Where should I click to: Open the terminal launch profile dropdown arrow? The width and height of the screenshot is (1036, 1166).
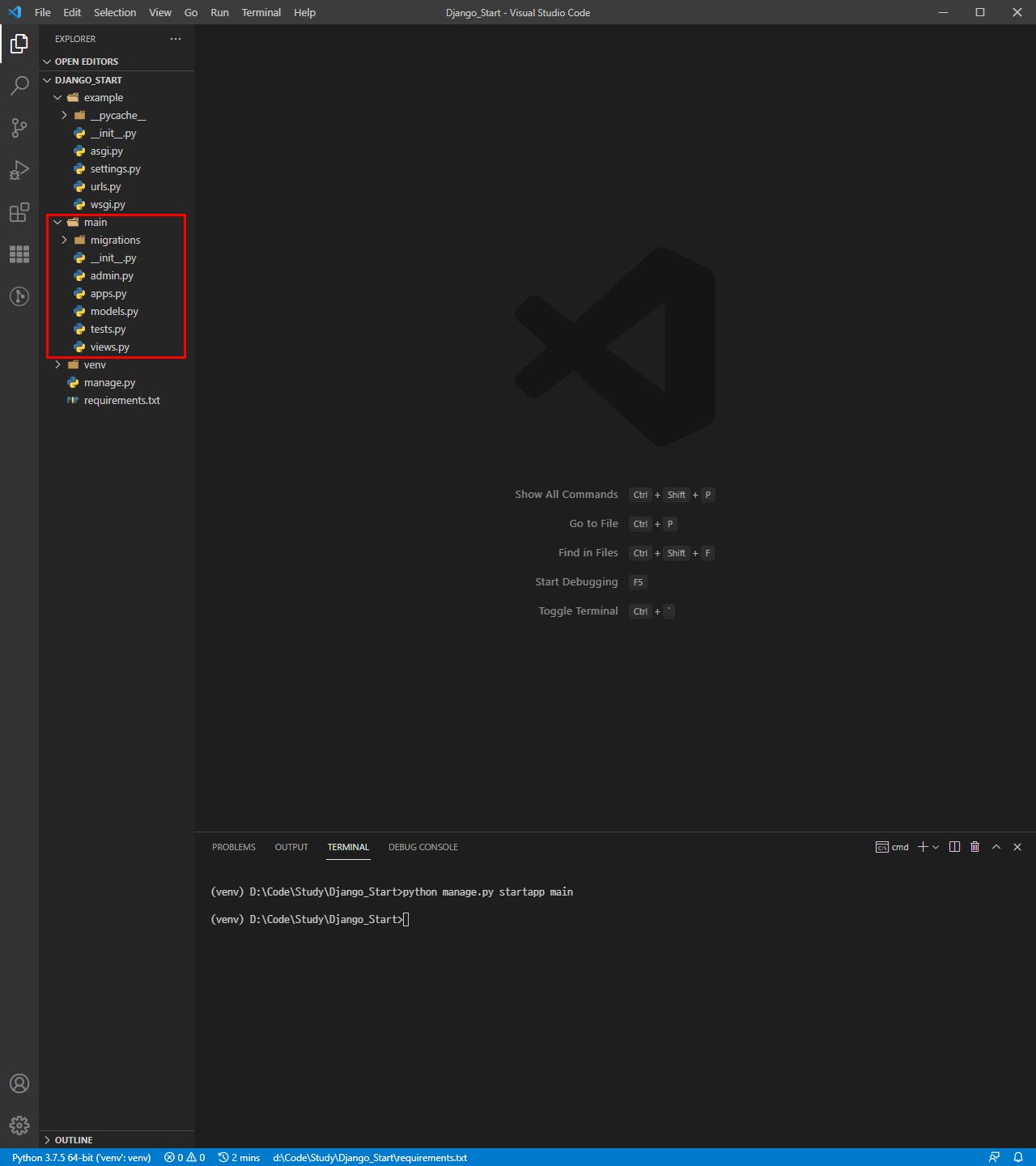tap(936, 847)
